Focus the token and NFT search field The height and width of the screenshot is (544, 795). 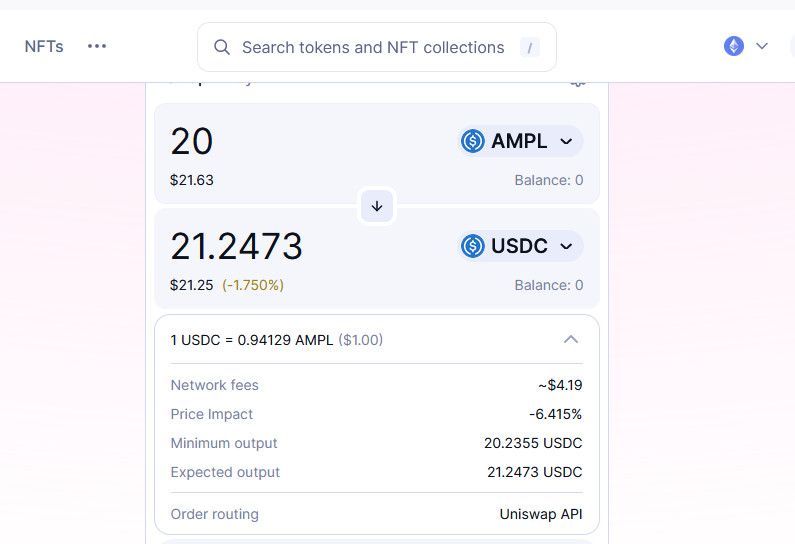(373, 47)
